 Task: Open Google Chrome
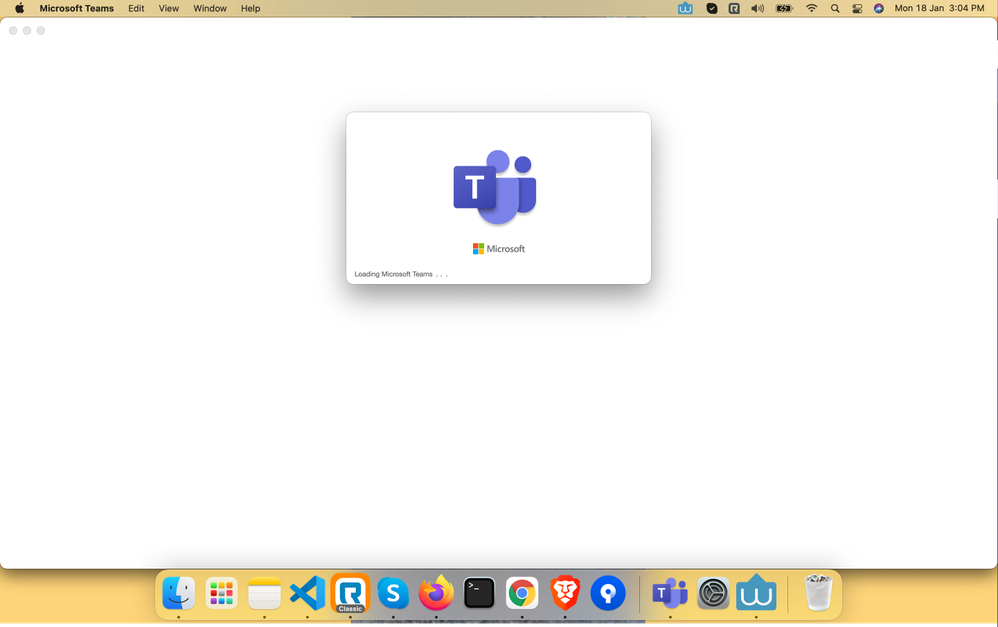pyautogui.click(x=522, y=593)
